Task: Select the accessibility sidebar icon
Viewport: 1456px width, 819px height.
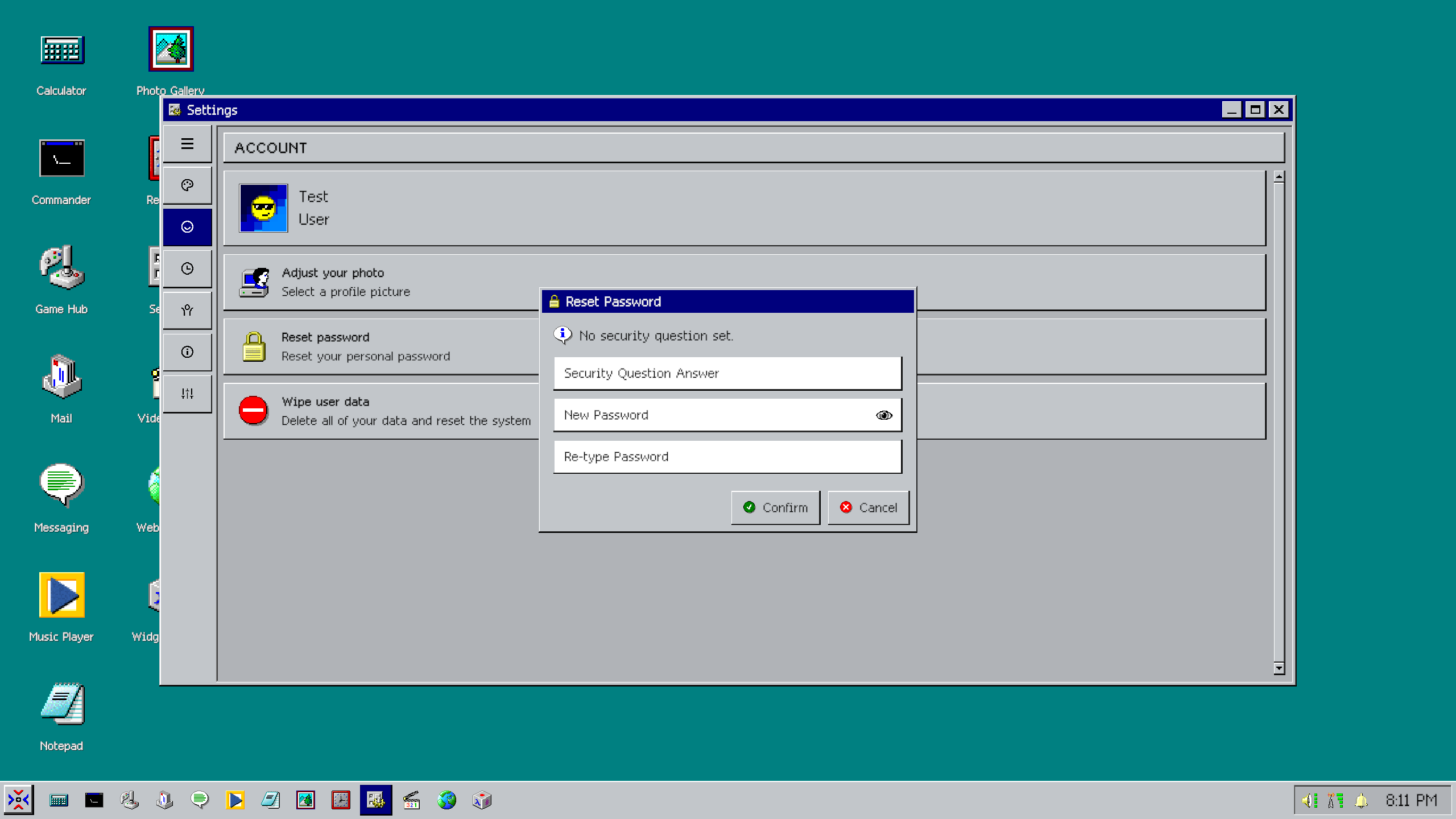Action: [187, 310]
